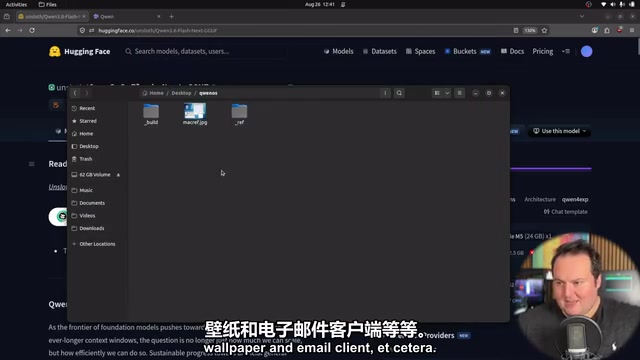
Task: Open the browser application menu
Action: (632, 30)
